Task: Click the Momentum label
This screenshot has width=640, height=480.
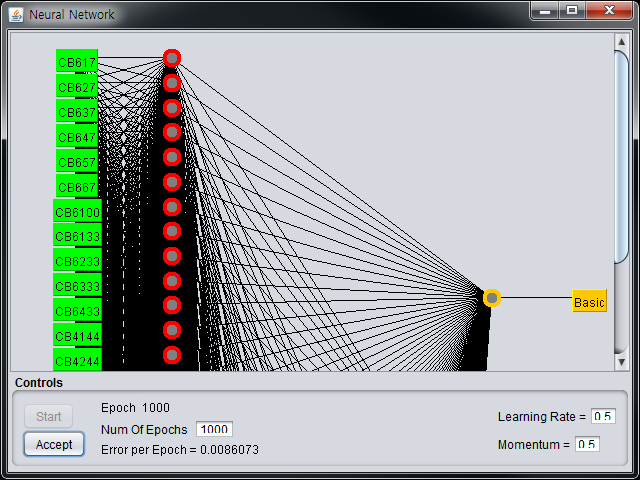Action: coord(534,444)
